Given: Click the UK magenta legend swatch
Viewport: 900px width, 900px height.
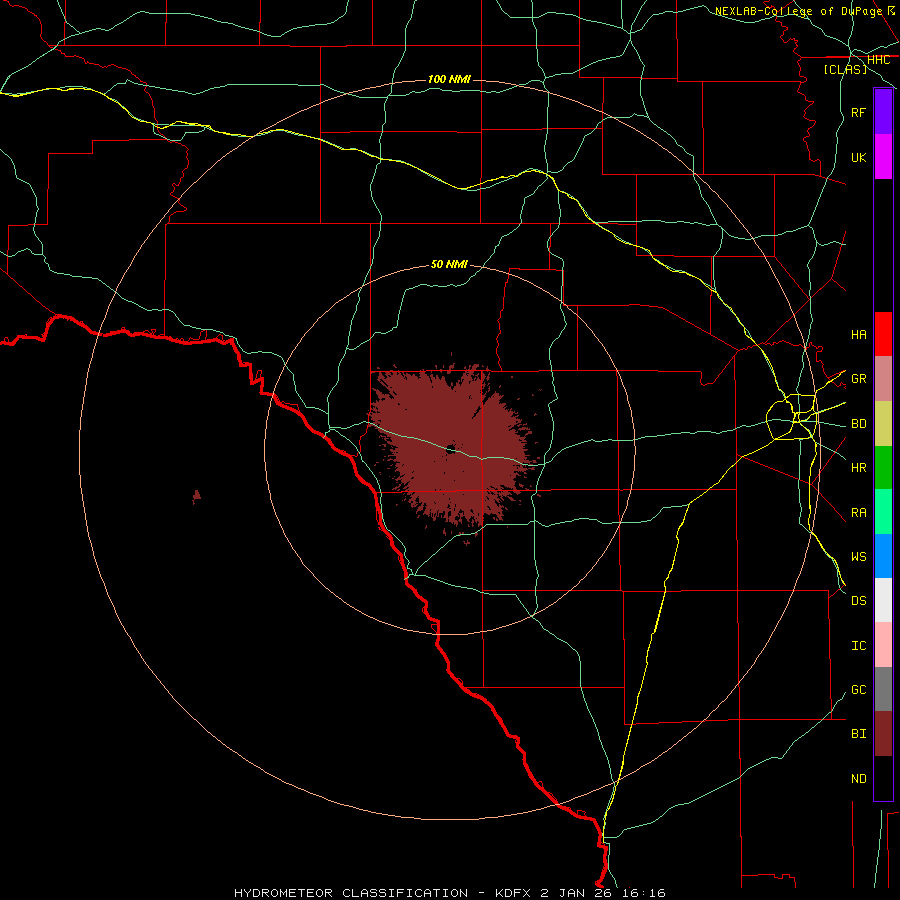Looking at the screenshot, I should pos(883,157).
